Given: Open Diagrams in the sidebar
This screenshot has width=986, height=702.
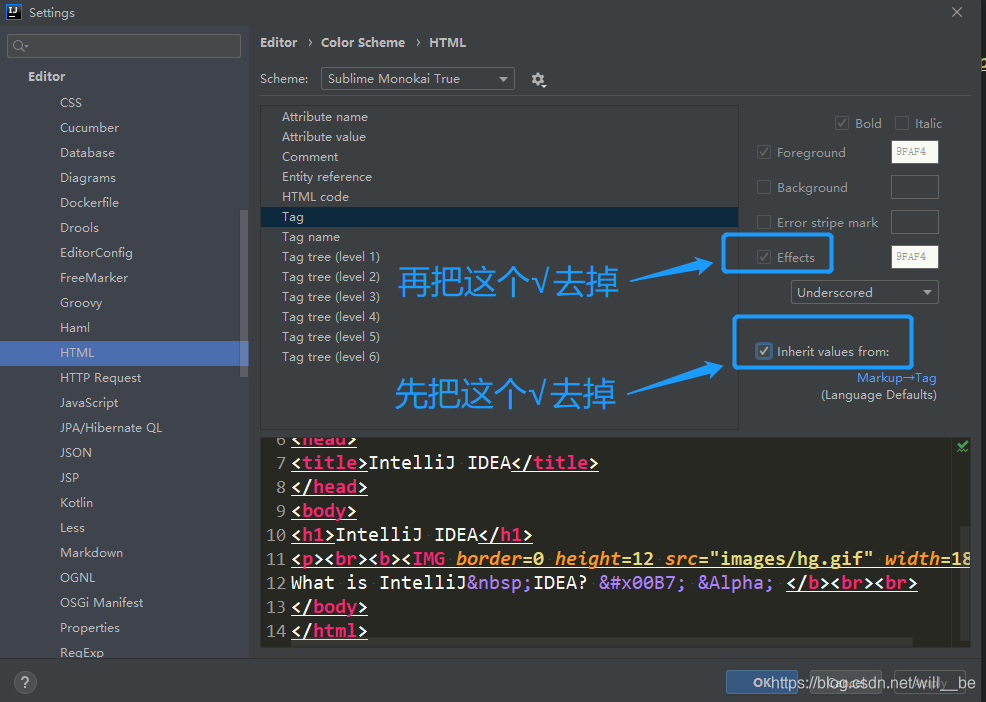Looking at the screenshot, I should (88, 178).
